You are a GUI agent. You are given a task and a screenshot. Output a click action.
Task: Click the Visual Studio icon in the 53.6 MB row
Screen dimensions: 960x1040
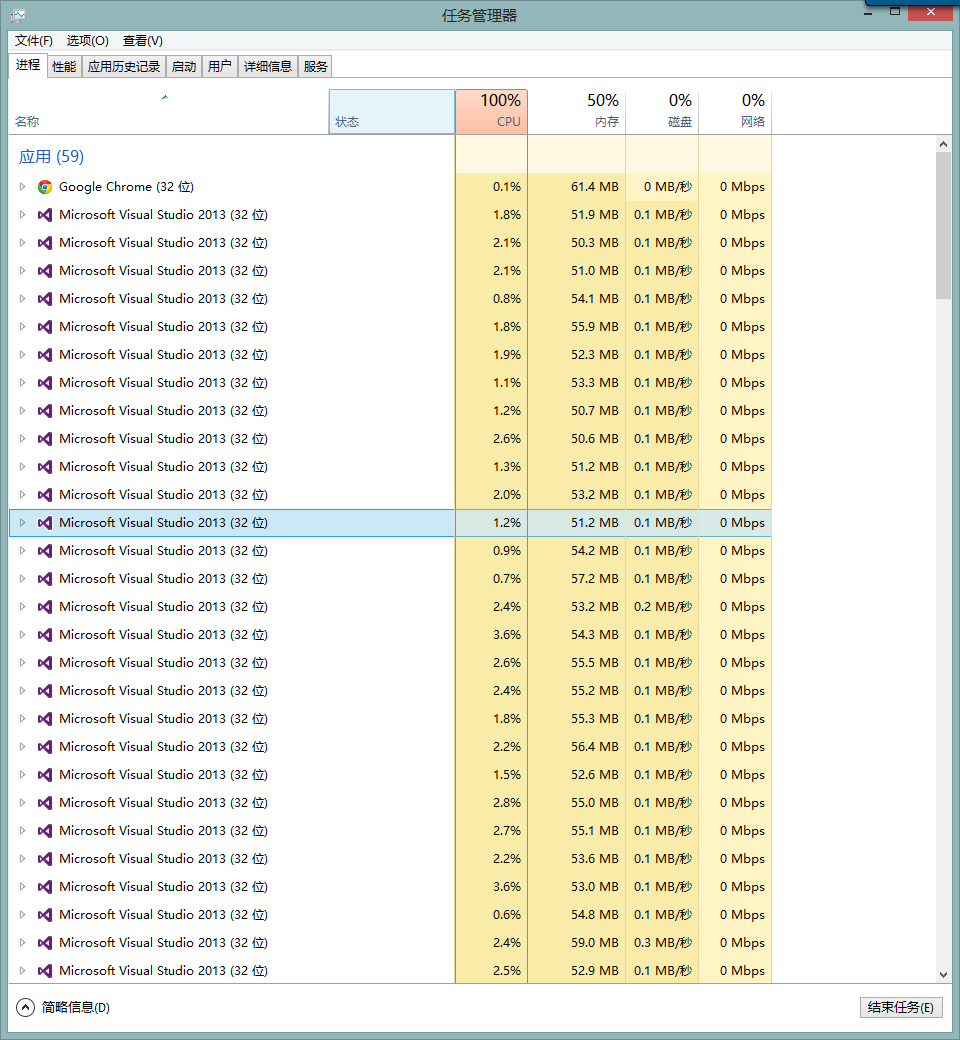[x=44, y=859]
